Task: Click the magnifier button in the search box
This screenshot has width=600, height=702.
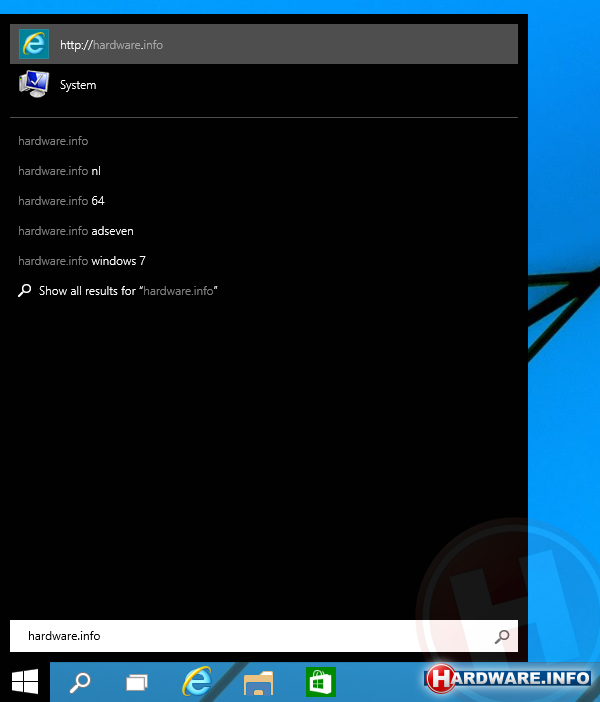Action: pyautogui.click(x=502, y=636)
